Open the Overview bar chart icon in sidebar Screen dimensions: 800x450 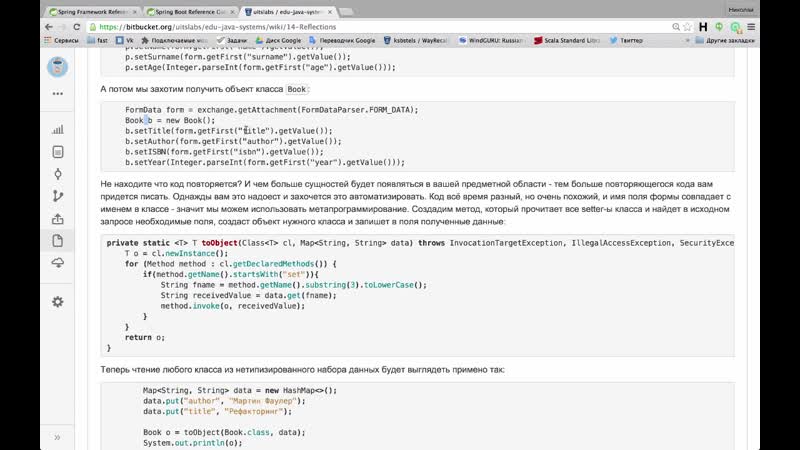[58, 130]
